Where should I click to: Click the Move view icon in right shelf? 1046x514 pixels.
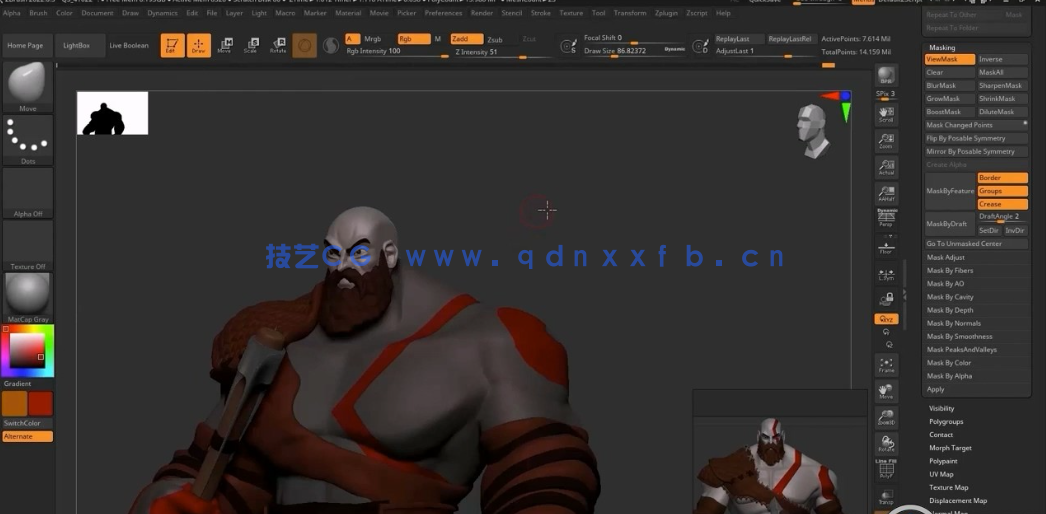[886, 391]
